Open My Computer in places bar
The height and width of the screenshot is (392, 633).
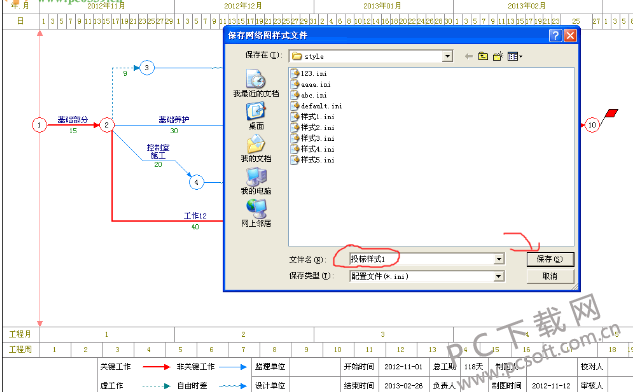[256, 180]
